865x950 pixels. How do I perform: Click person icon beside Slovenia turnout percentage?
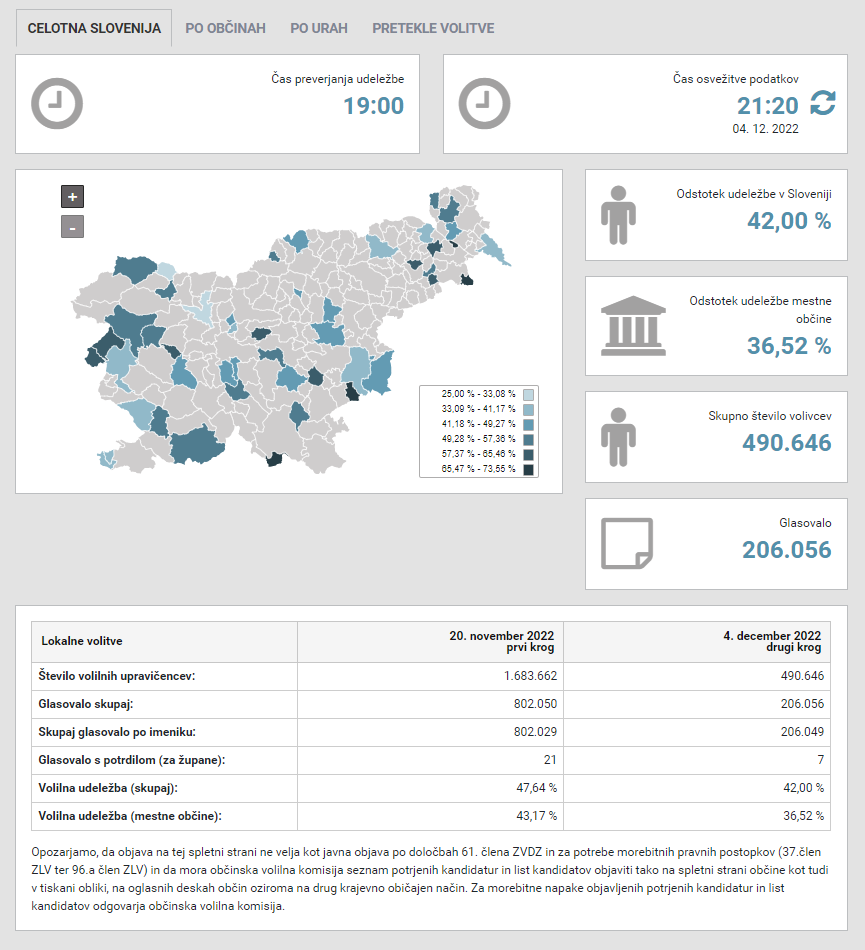tap(618, 215)
